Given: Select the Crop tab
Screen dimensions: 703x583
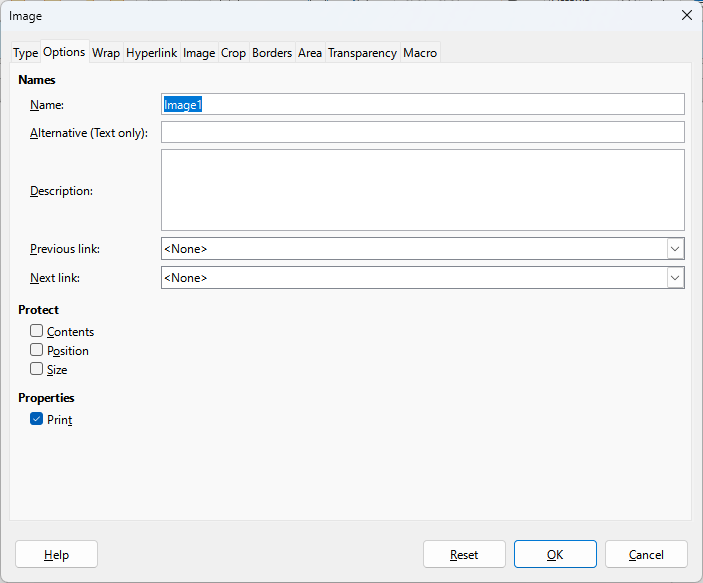Looking at the screenshot, I should click(233, 53).
